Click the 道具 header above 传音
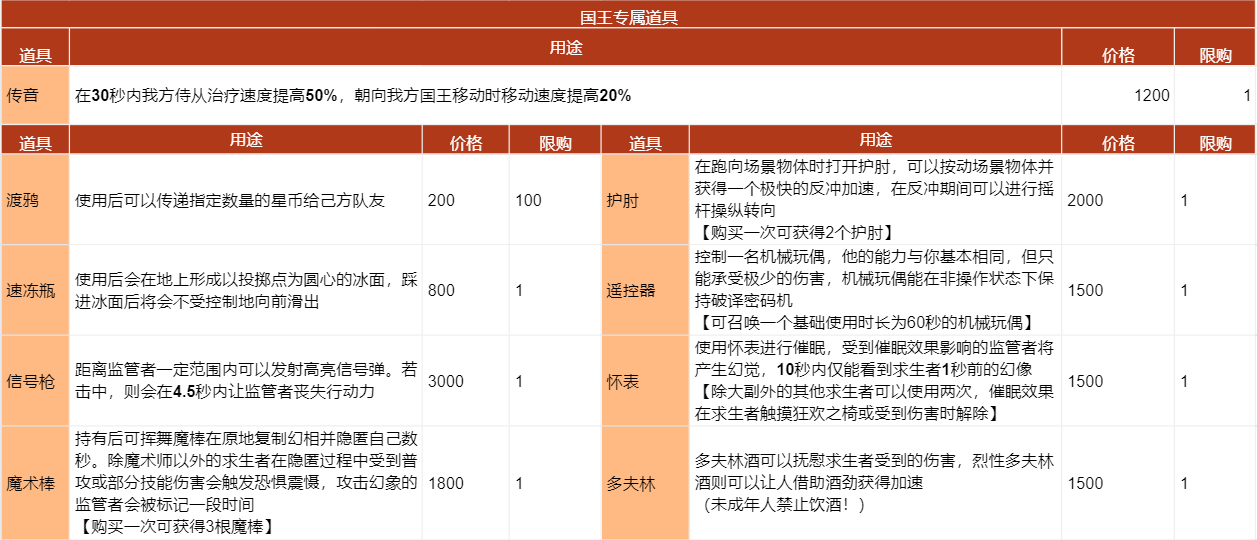Screen dimensions: 1257x540 [x=35, y=55]
